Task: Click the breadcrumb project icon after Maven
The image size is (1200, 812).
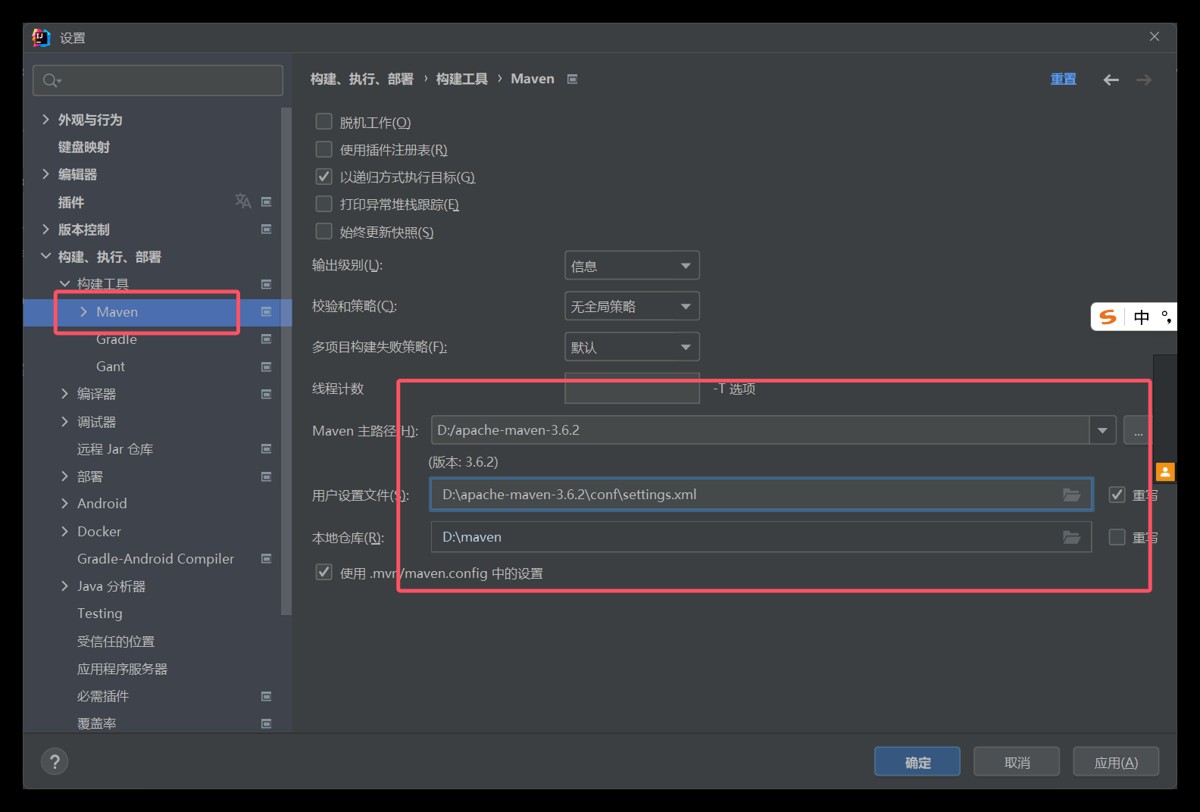Action: tap(572, 79)
